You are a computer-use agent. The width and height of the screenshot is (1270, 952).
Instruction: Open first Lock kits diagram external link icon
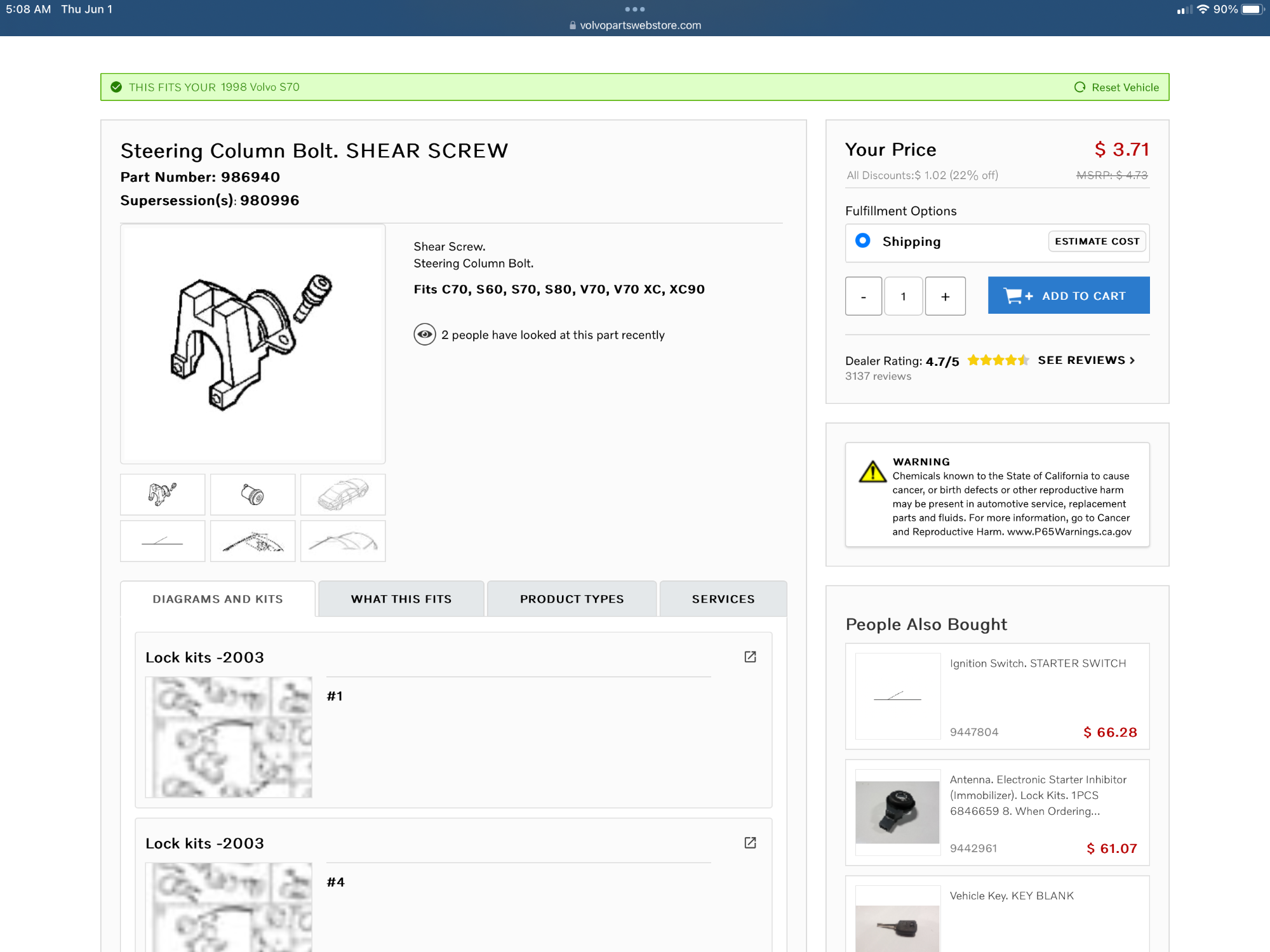[x=750, y=657]
